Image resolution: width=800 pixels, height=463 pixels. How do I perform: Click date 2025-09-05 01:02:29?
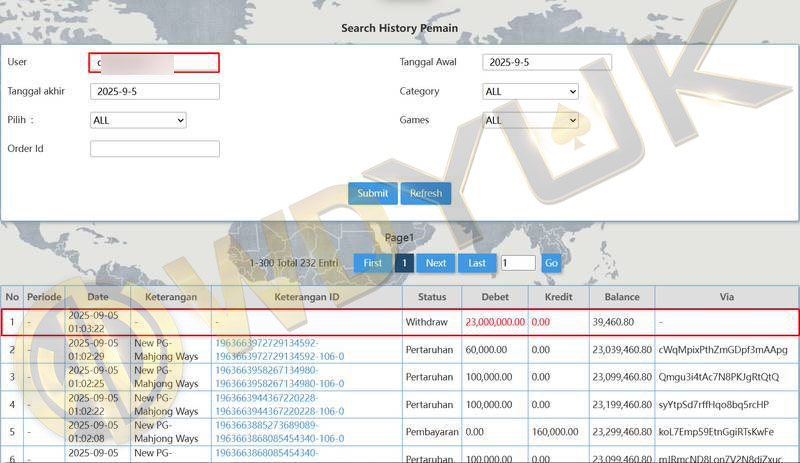(x=93, y=350)
